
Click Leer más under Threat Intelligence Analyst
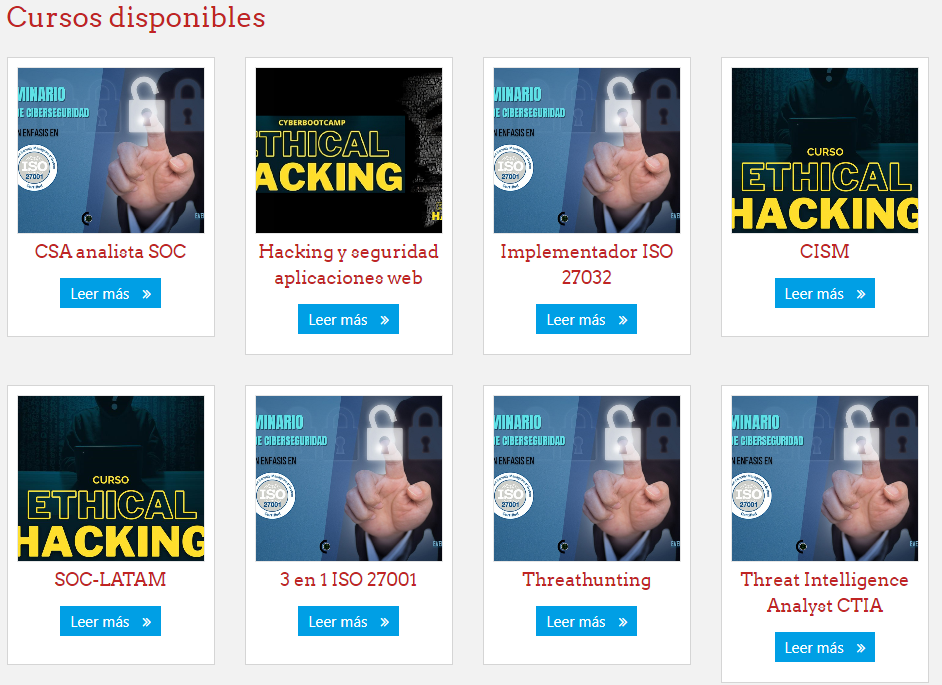coord(825,647)
